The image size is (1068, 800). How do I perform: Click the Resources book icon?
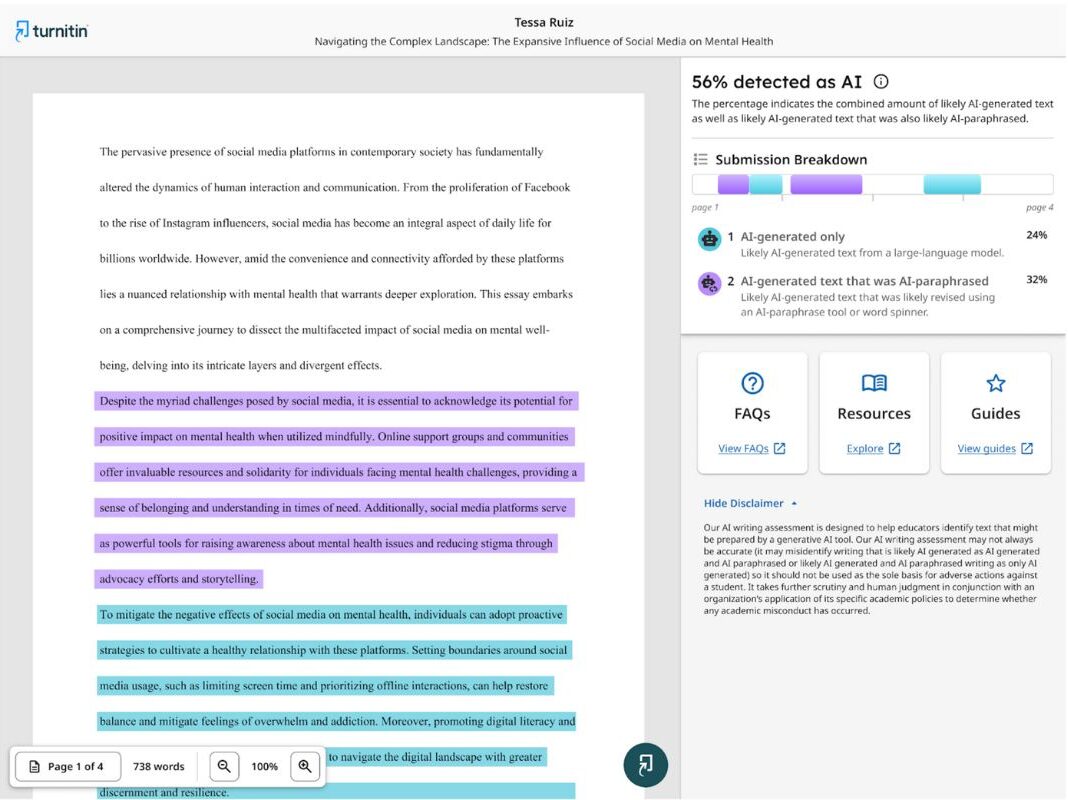[873, 384]
